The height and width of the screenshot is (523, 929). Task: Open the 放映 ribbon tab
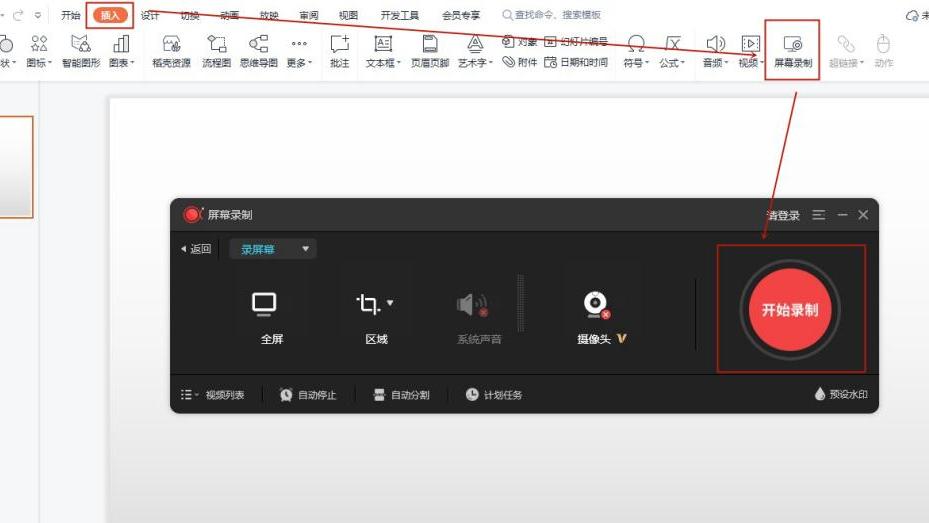point(269,15)
